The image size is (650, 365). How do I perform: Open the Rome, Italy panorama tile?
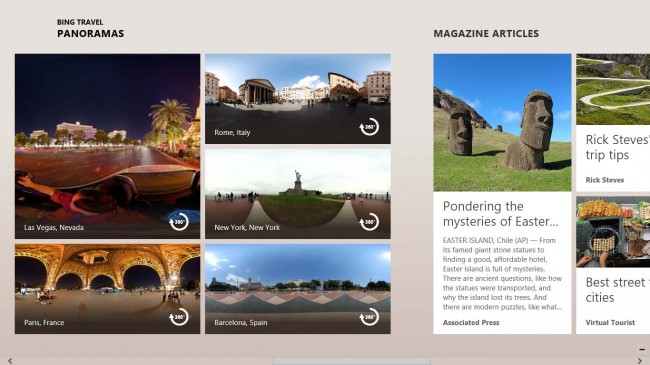tap(298, 99)
